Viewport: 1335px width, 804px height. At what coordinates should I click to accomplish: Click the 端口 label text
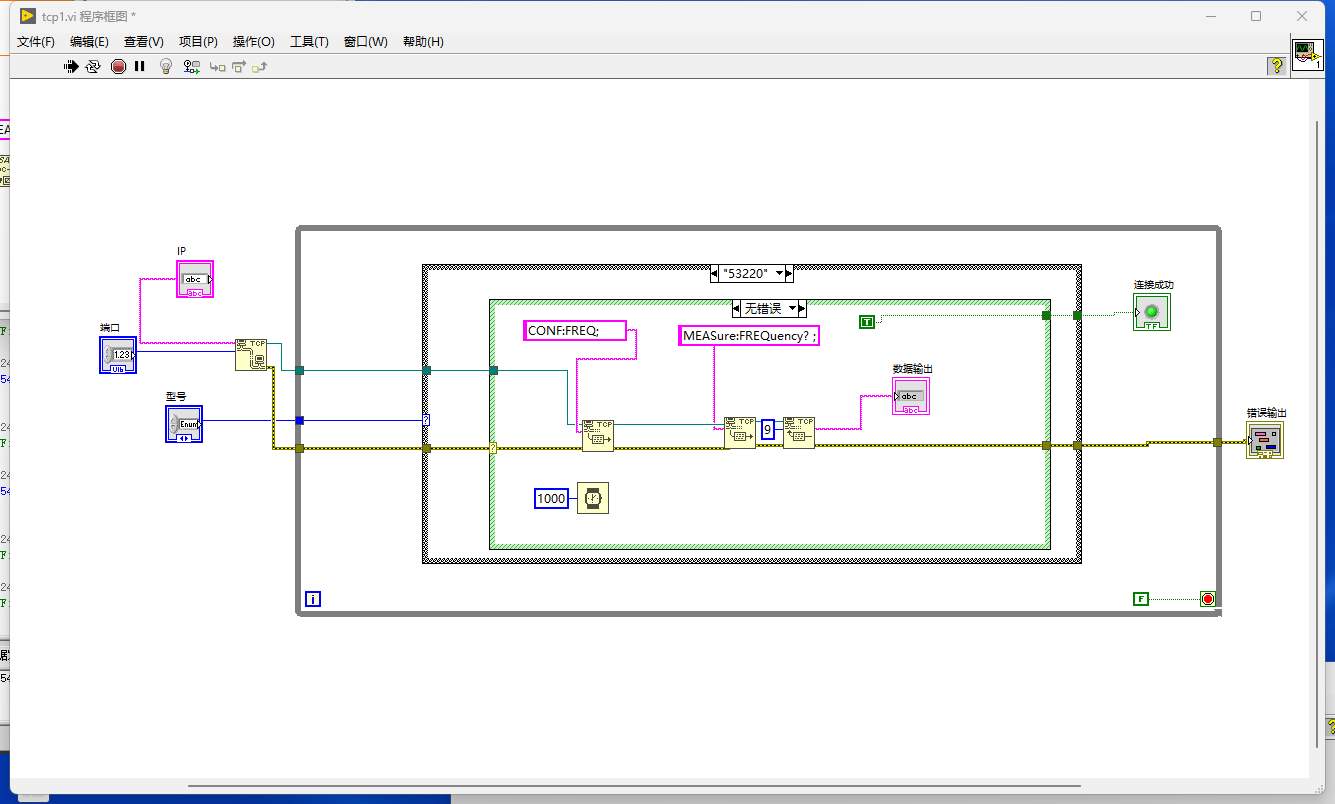coord(110,328)
